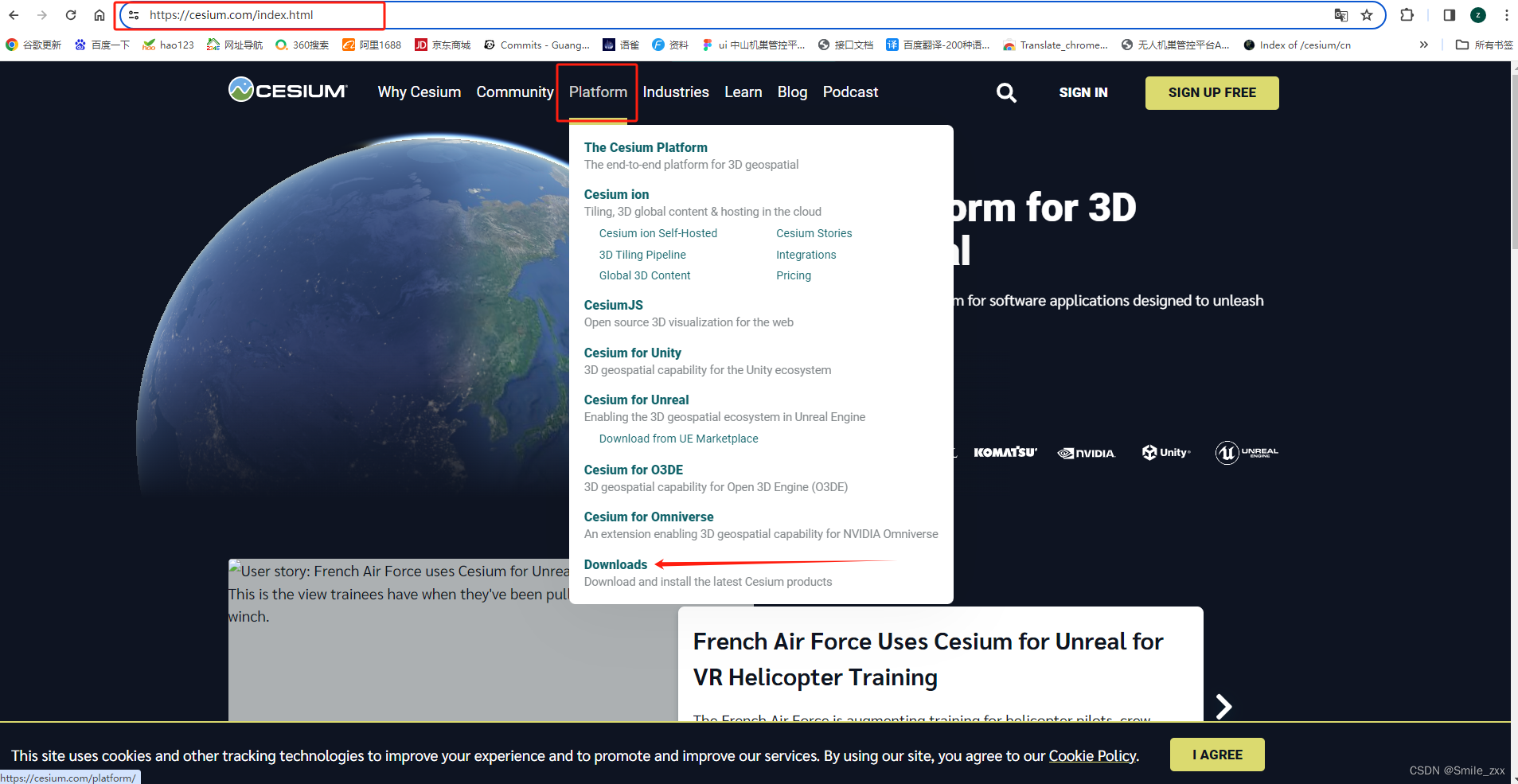Open the Blog nav item
This screenshot has width=1518, height=784.
792,92
